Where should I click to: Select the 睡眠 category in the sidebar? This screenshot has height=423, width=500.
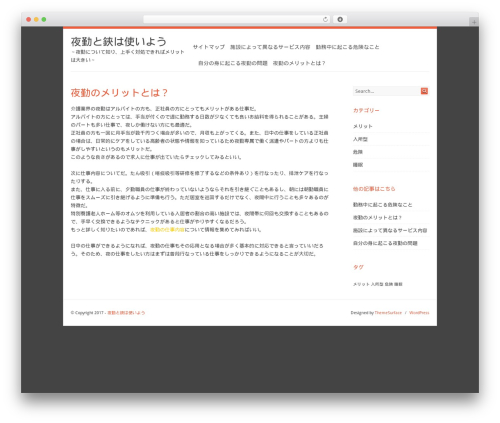tap(358, 165)
